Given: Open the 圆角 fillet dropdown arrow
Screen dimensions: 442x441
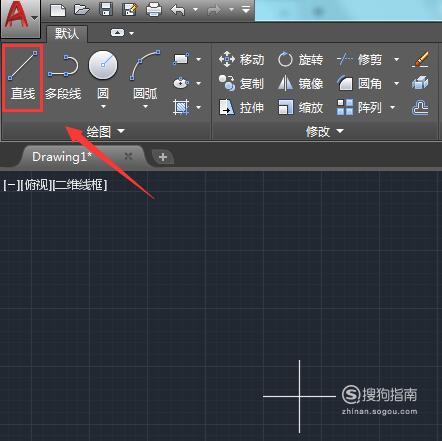Looking at the screenshot, I should 396,83.
